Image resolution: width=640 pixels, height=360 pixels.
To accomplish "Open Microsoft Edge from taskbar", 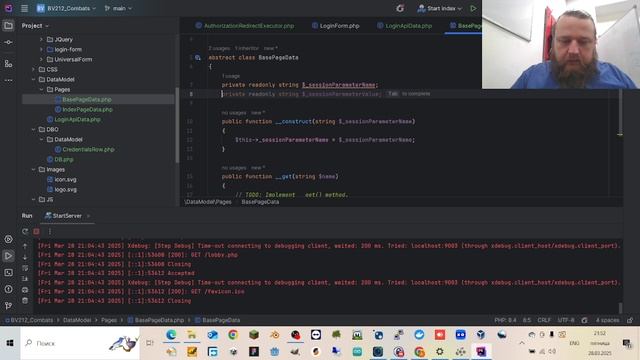I will click(x=171, y=335).
